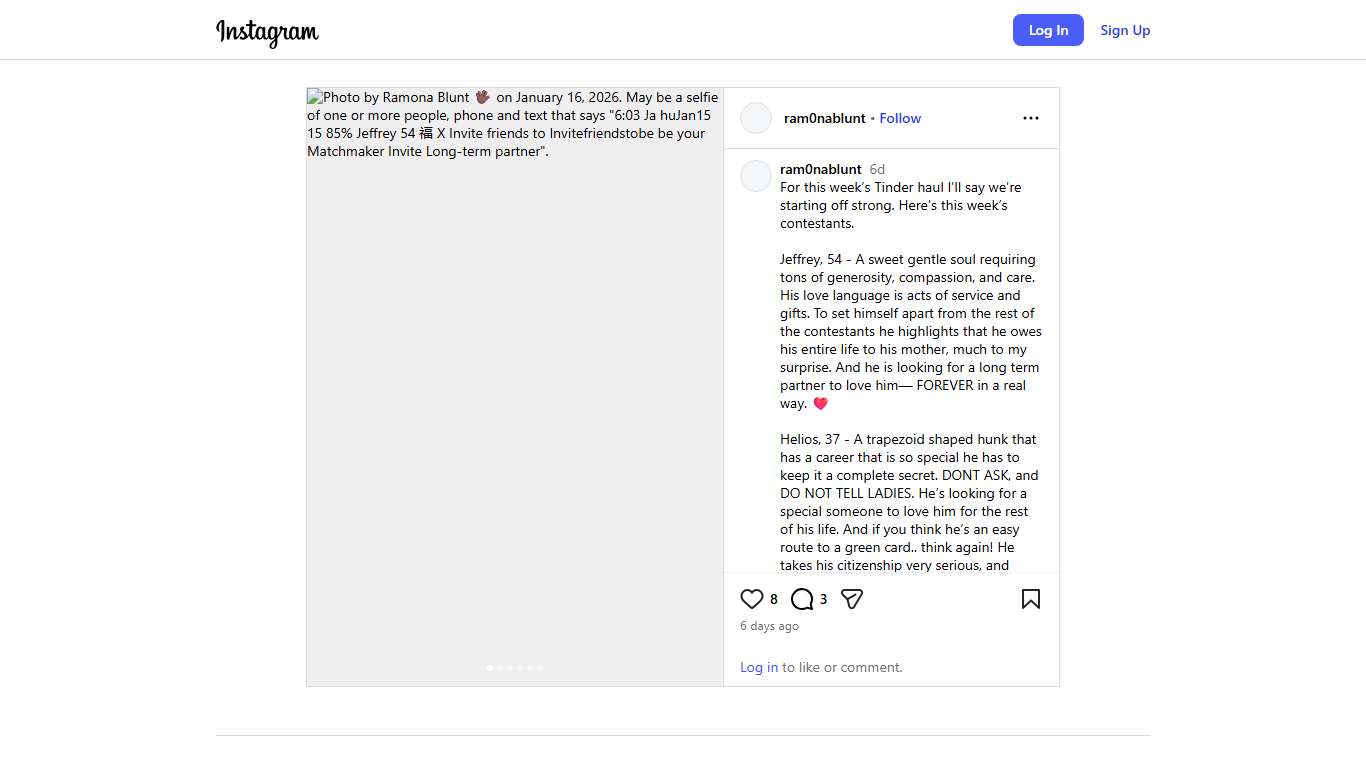The width and height of the screenshot is (1366, 768).
Task: Click the Instagram logo
Action: (x=267, y=32)
